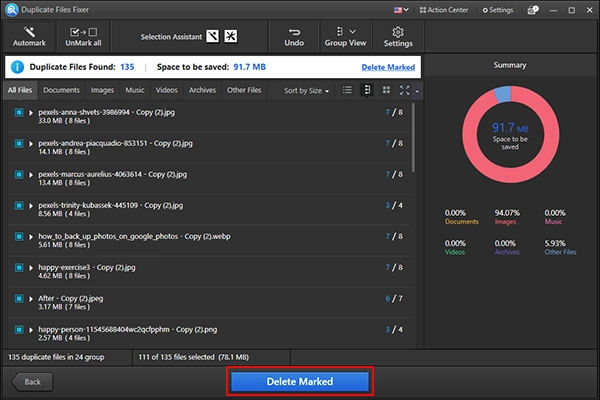Click the info icon beside Duplicate Files Found
Viewport: 600px width, 400px height.
pos(17,67)
